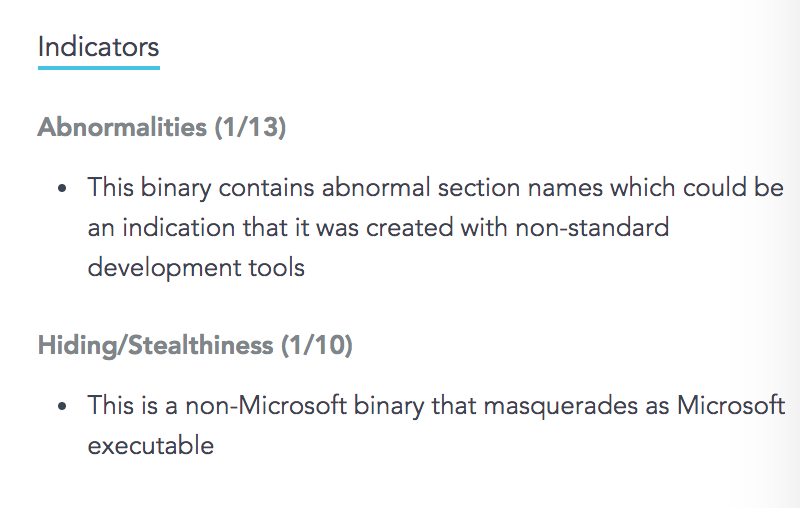Click the (1/13) count next to Abnormalities
The width and height of the screenshot is (800, 508).
[251, 128]
